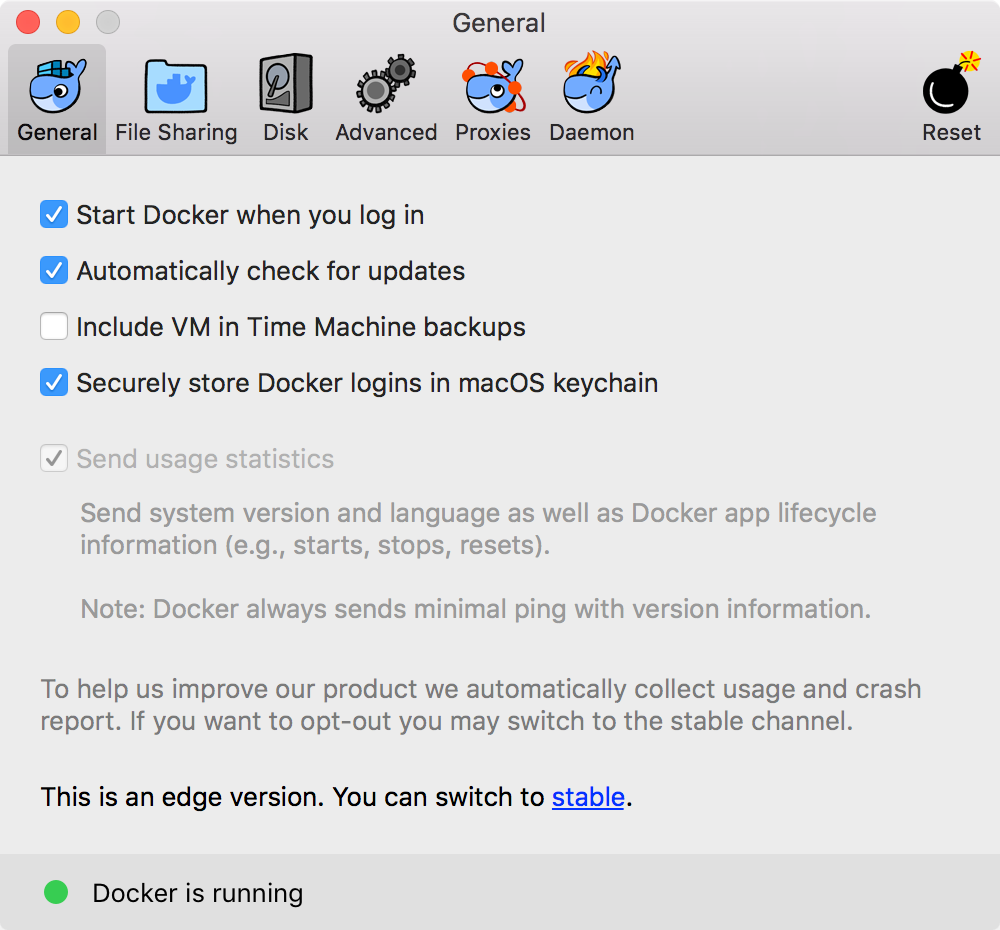1000x930 pixels.
Task: Click the 'Docker is running' status text
Action: [198, 893]
